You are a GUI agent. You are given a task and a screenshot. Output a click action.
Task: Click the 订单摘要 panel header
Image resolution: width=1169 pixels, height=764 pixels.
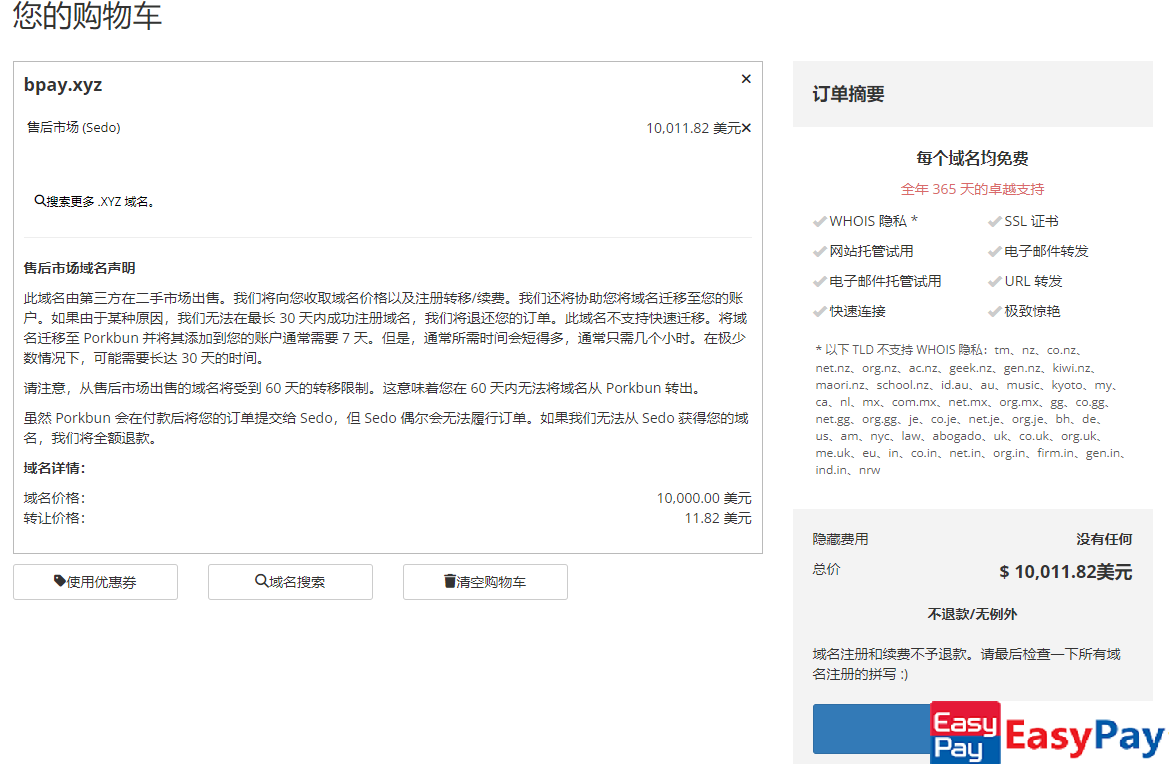pyautogui.click(x=848, y=94)
